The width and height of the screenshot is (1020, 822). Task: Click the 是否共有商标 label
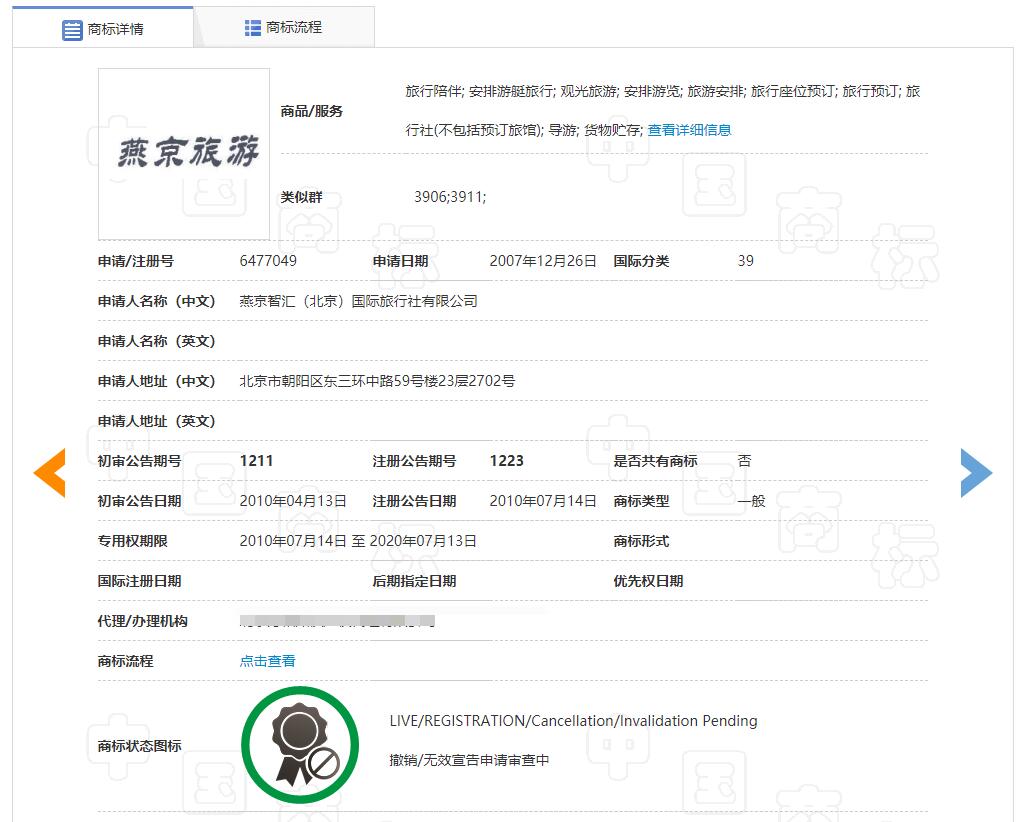point(656,461)
